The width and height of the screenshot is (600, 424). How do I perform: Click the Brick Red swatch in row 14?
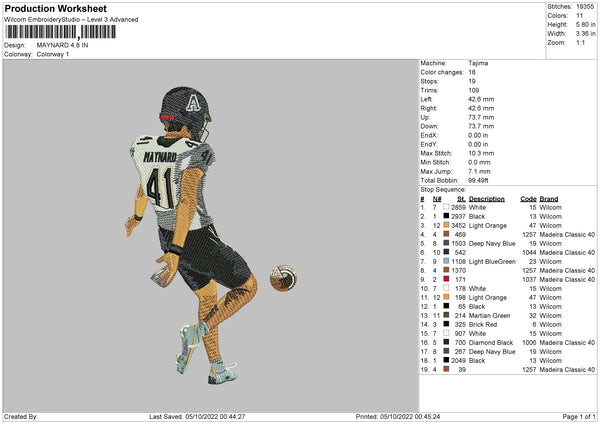pyautogui.click(x=446, y=324)
